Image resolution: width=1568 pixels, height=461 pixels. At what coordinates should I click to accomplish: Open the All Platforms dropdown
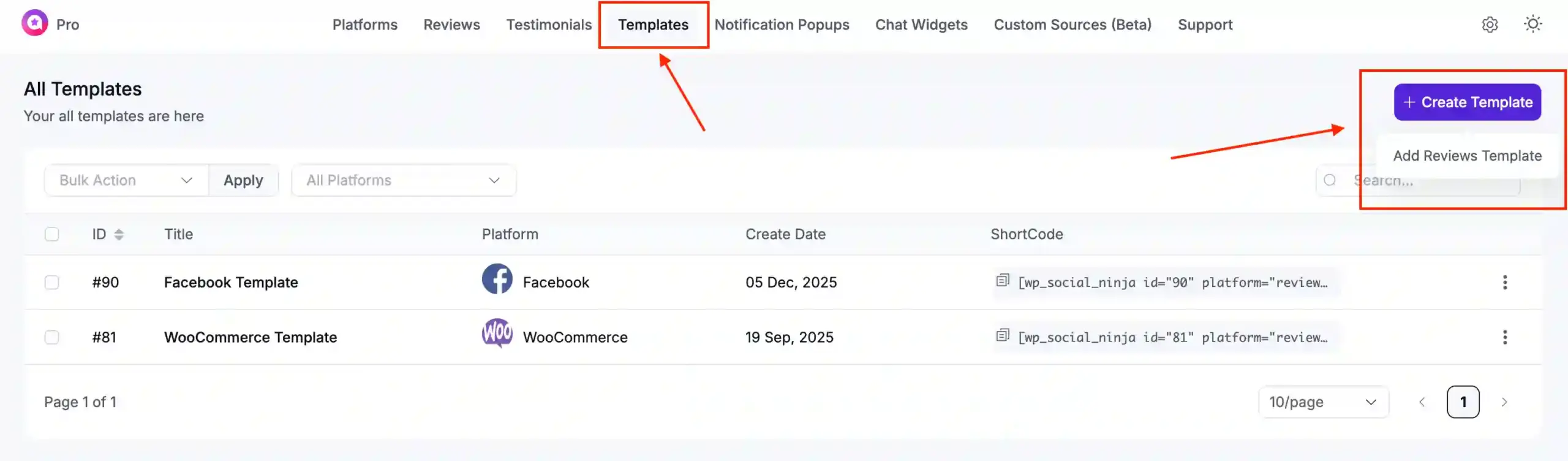[x=403, y=180]
